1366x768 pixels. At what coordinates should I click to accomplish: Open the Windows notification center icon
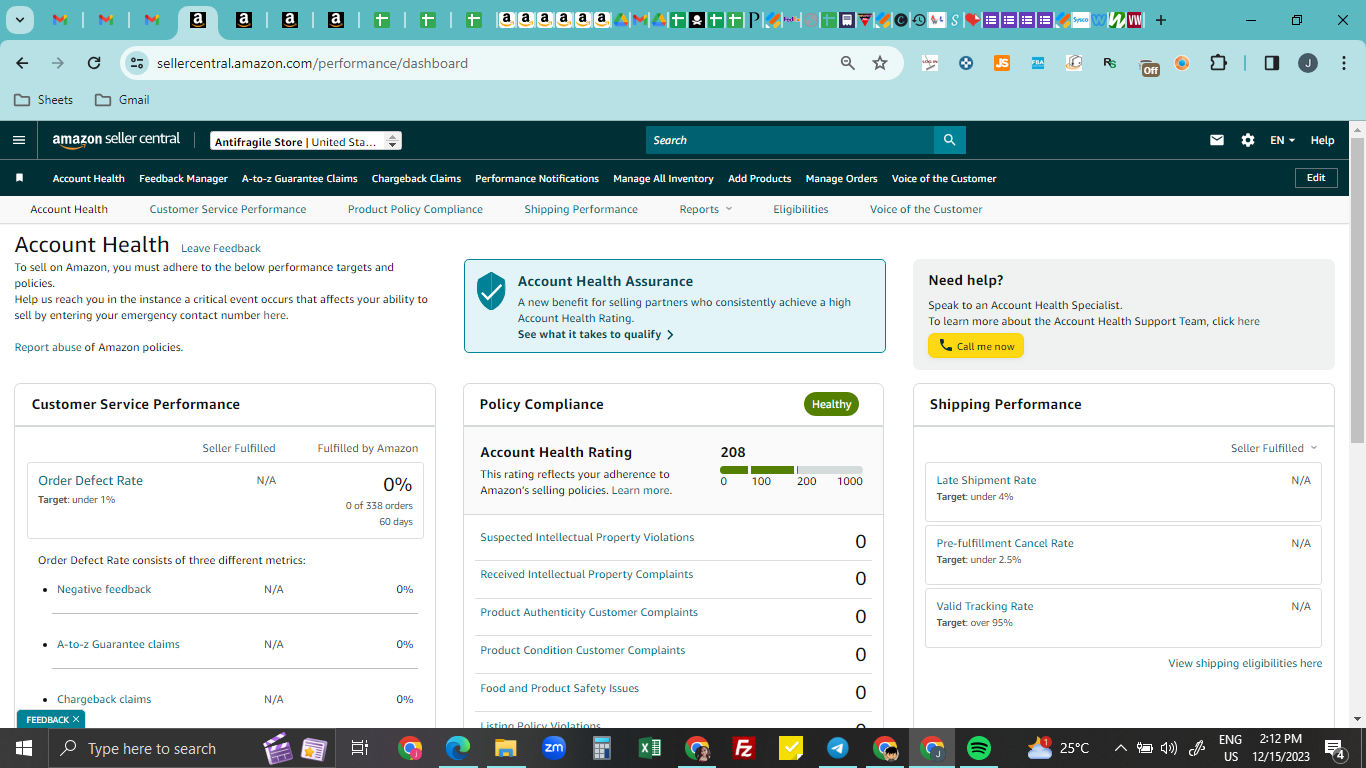click(x=1334, y=748)
